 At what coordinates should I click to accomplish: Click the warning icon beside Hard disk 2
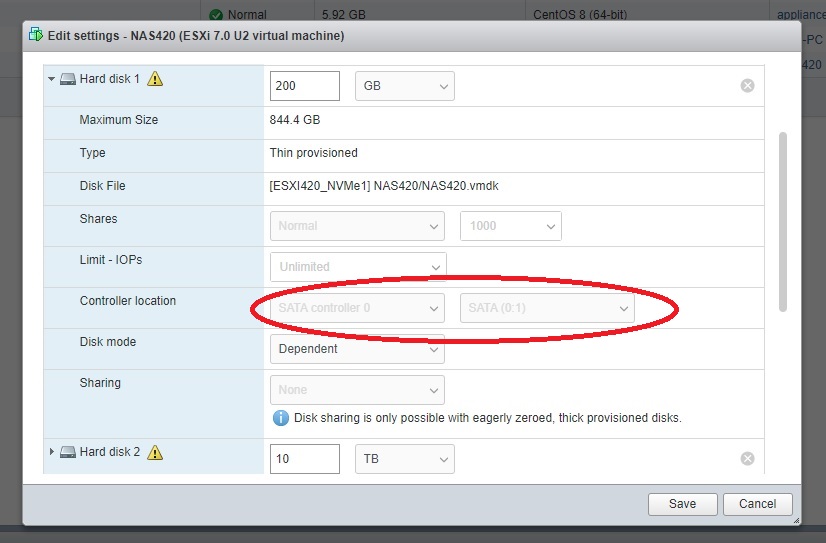tap(155, 452)
